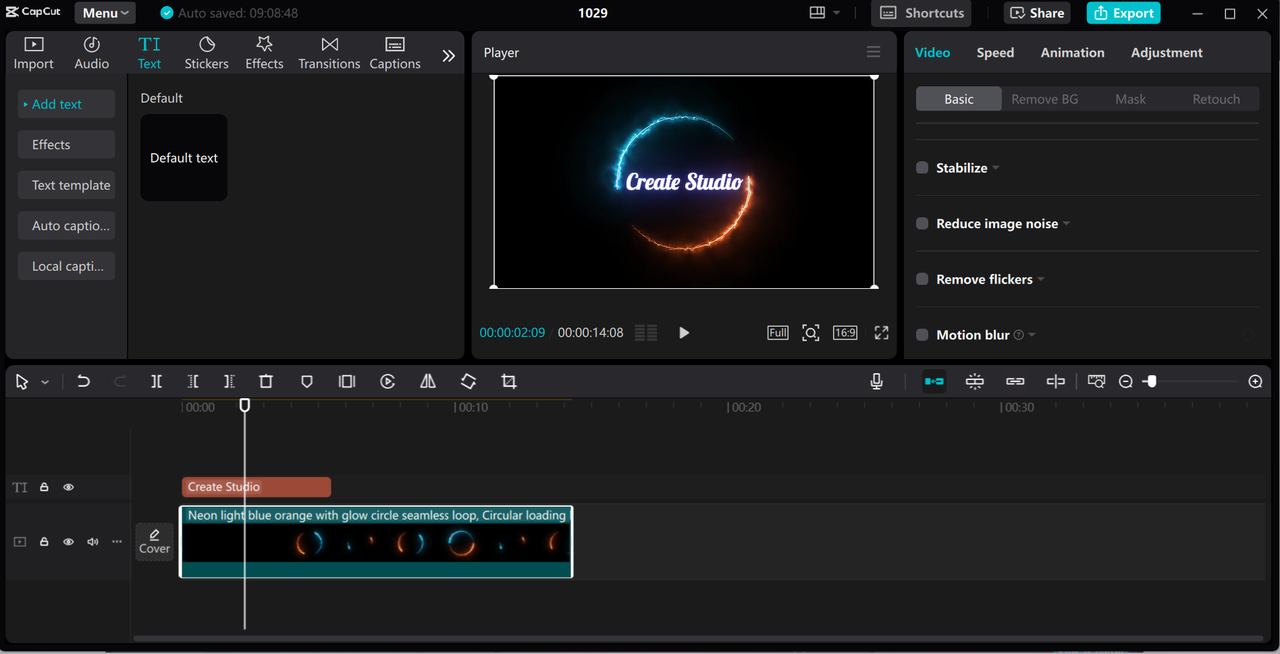1280x654 pixels.
Task: Select the Remove BG sub-tab
Action: [1044, 99]
